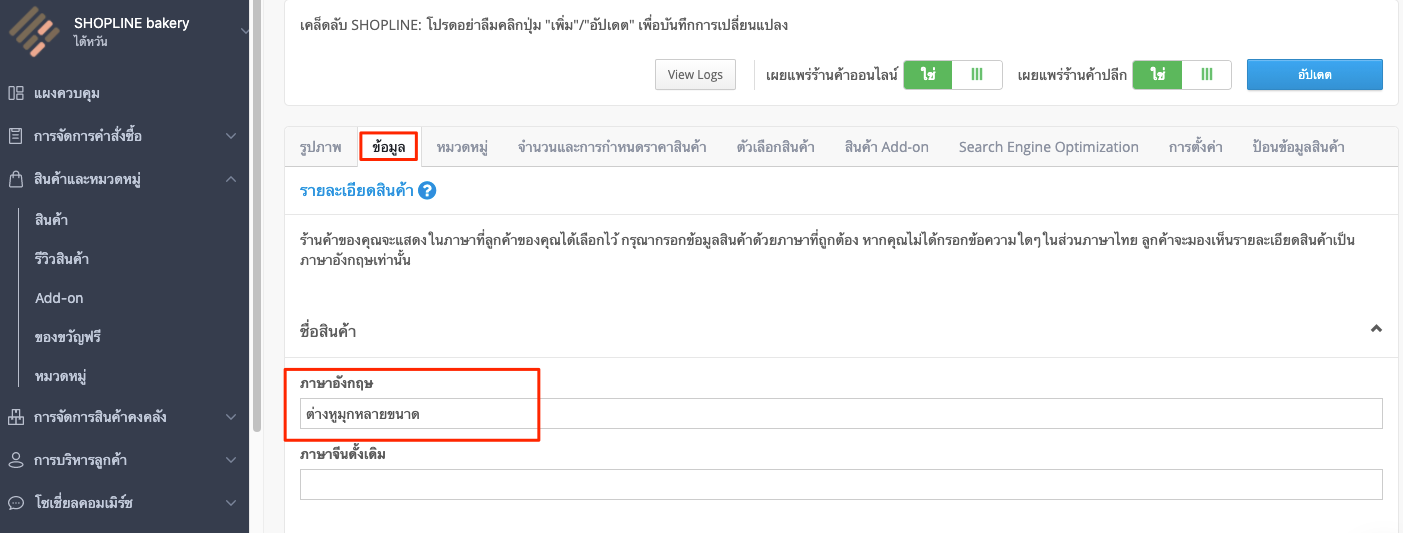1403x533 pixels.
Task: Click the shopping bag icon for สินค้าและหมวดหมู่
Action: click(16, 179)
